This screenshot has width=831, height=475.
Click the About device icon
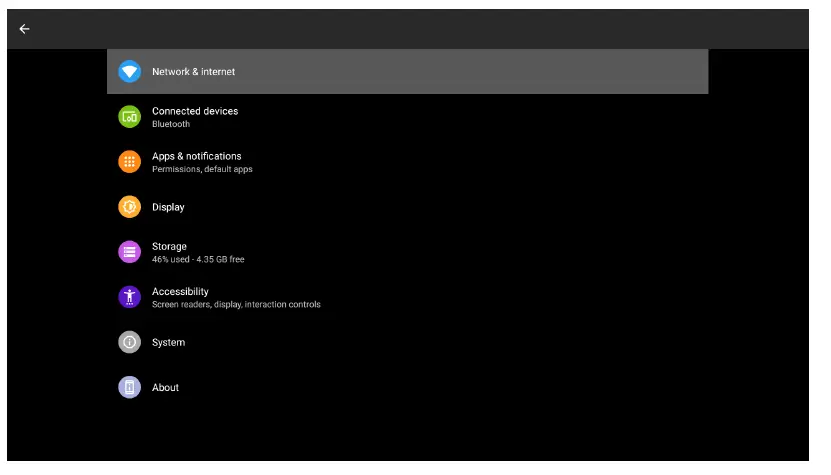(x=129, y=387)
